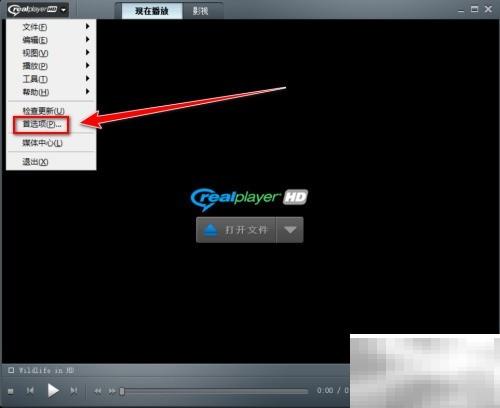Click the Wildlife in HD clip title
The height and width of the screenshot is (408, 500).
[x=46, y=370]
